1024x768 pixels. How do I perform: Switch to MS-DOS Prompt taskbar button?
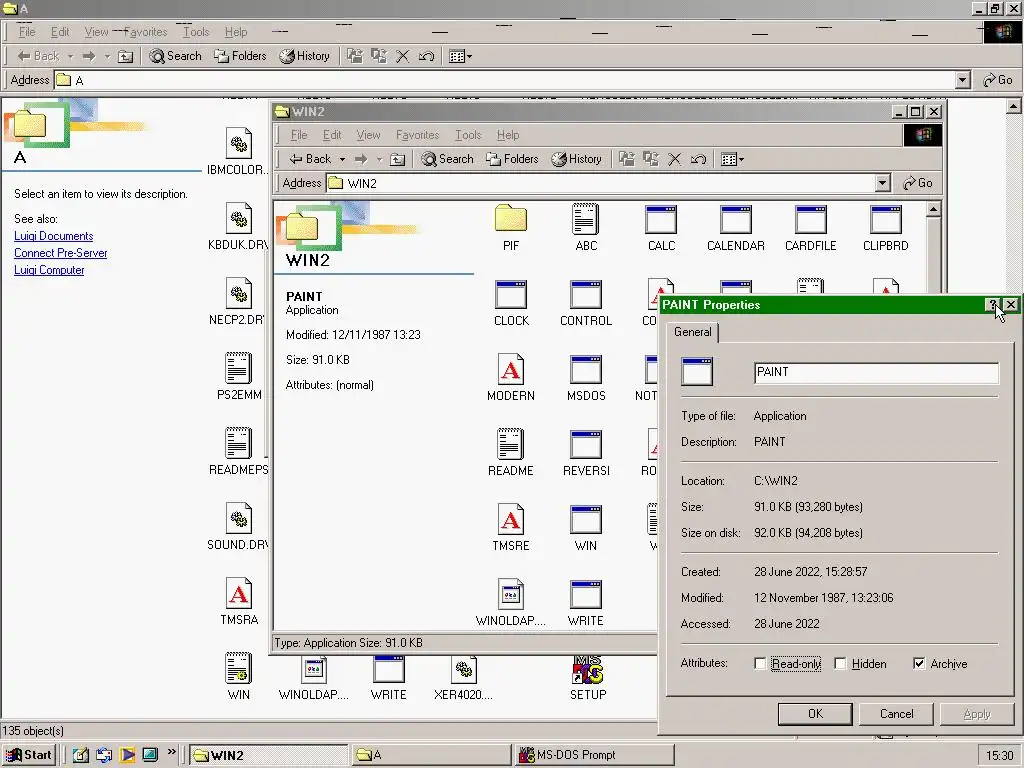coord(594,755)
